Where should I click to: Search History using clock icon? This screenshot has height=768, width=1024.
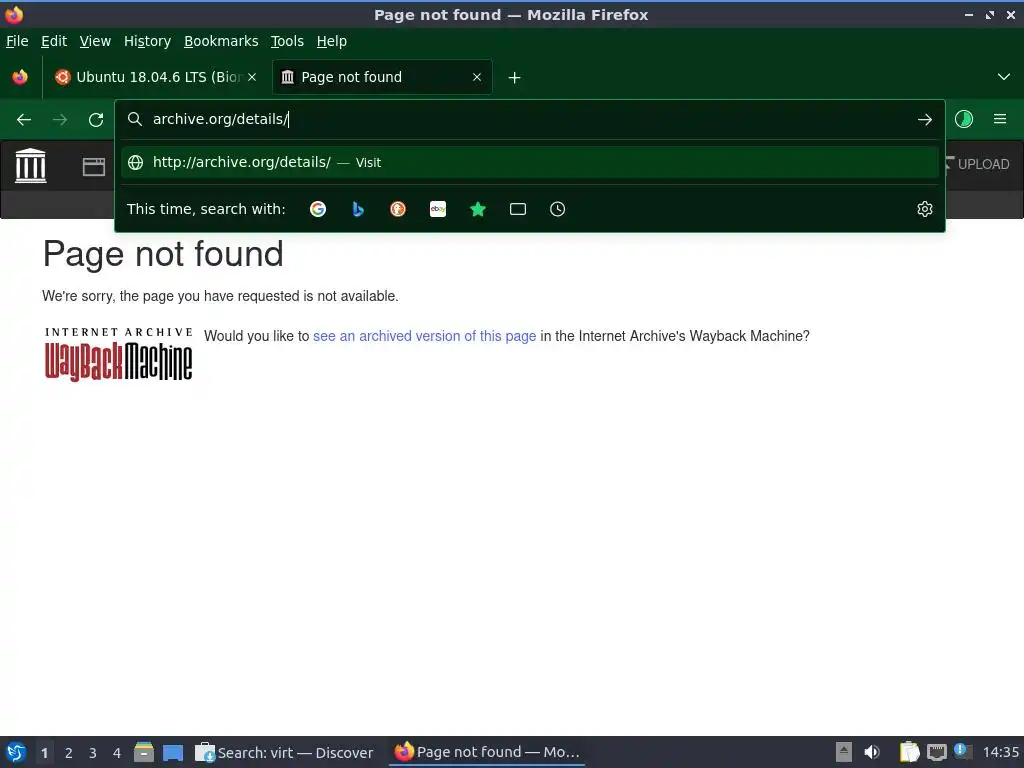click(558, 209)
